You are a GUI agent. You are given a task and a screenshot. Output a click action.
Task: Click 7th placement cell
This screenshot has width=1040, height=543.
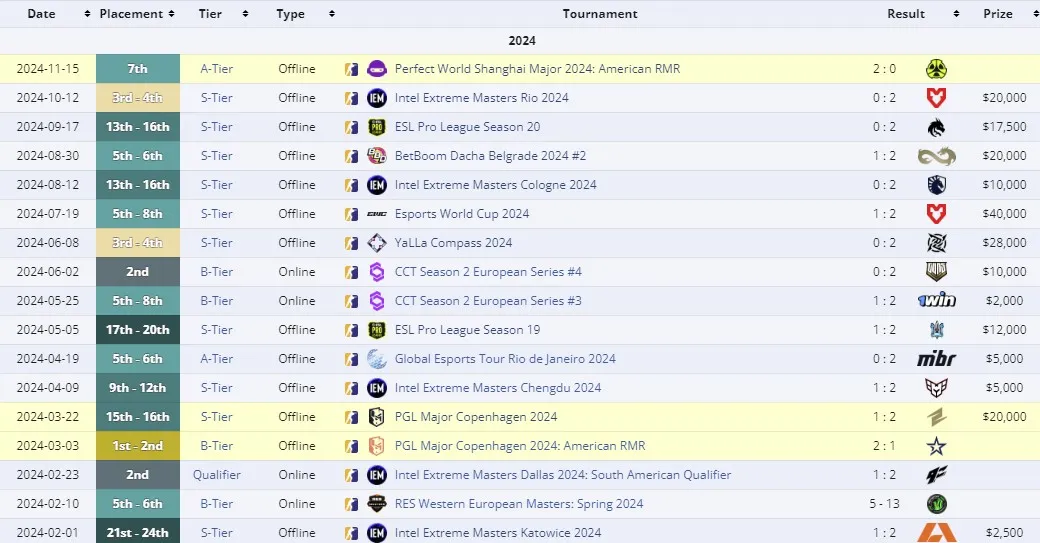(x=138, y=69)
